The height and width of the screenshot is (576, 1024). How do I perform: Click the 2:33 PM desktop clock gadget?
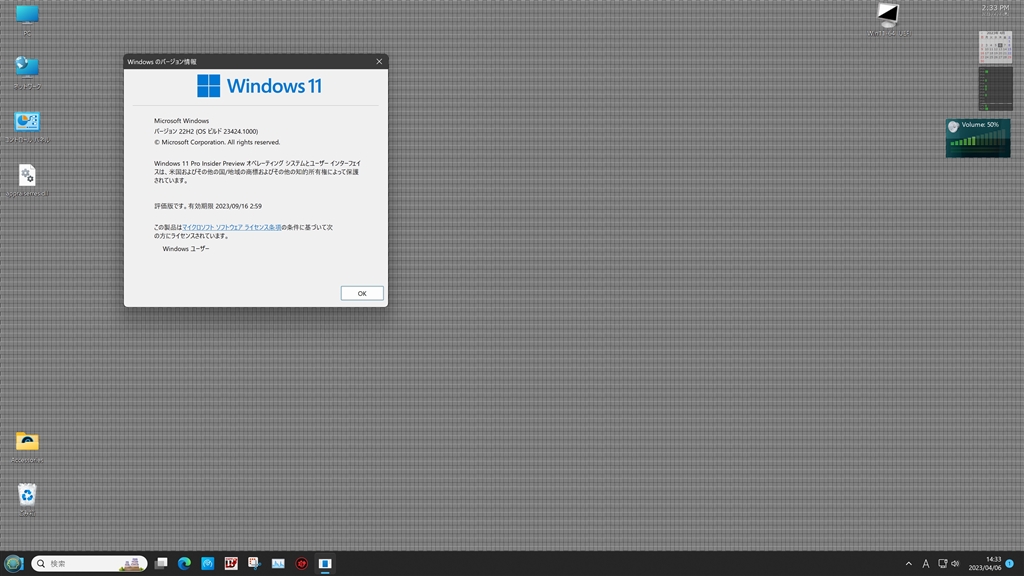click(x=995, y=9)
